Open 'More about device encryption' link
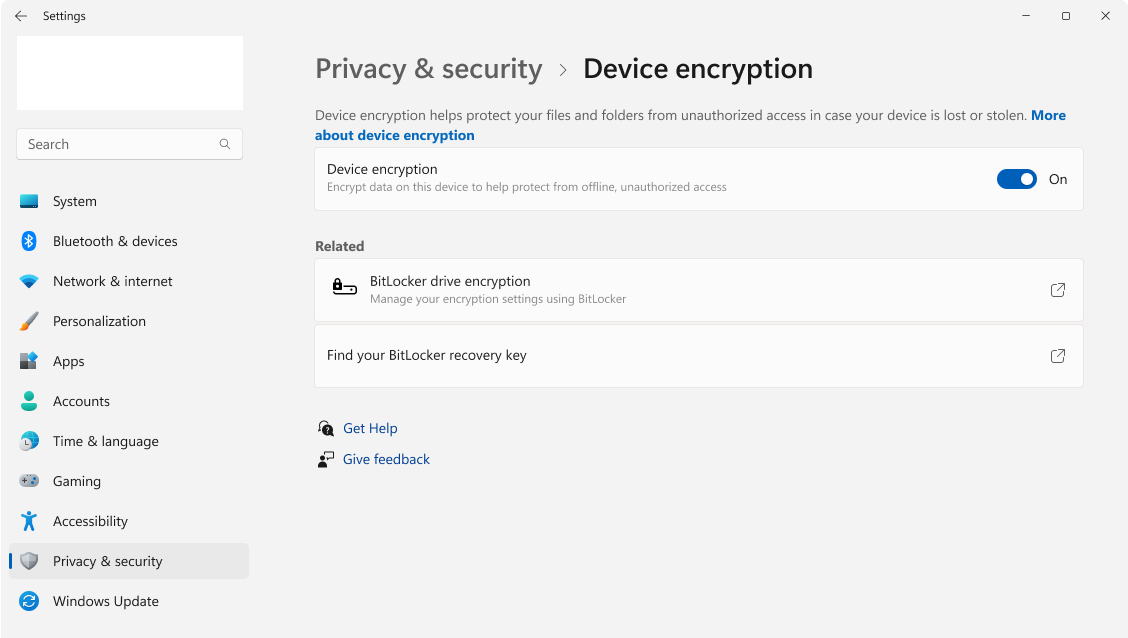1128x638 pixels. coord(394,135)
